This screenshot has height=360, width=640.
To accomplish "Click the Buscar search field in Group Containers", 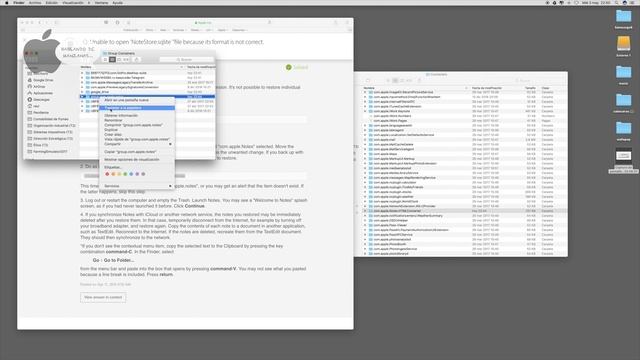I will click(x=186, y=60).
